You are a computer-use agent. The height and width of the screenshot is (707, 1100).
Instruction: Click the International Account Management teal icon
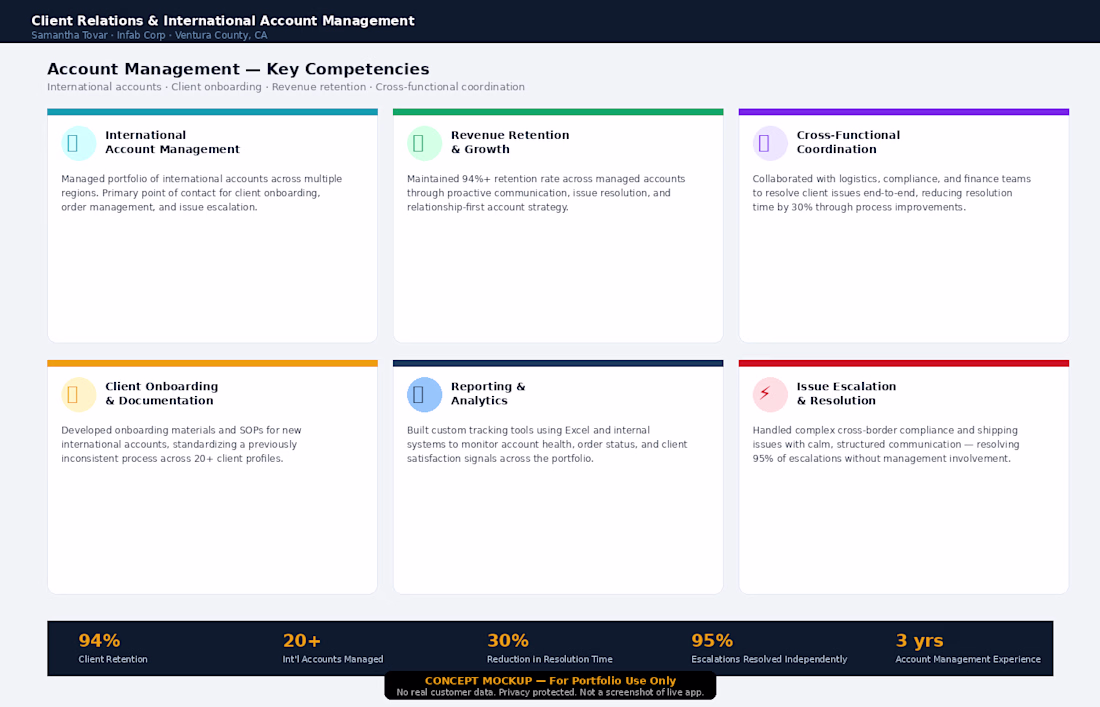point(79,143)
